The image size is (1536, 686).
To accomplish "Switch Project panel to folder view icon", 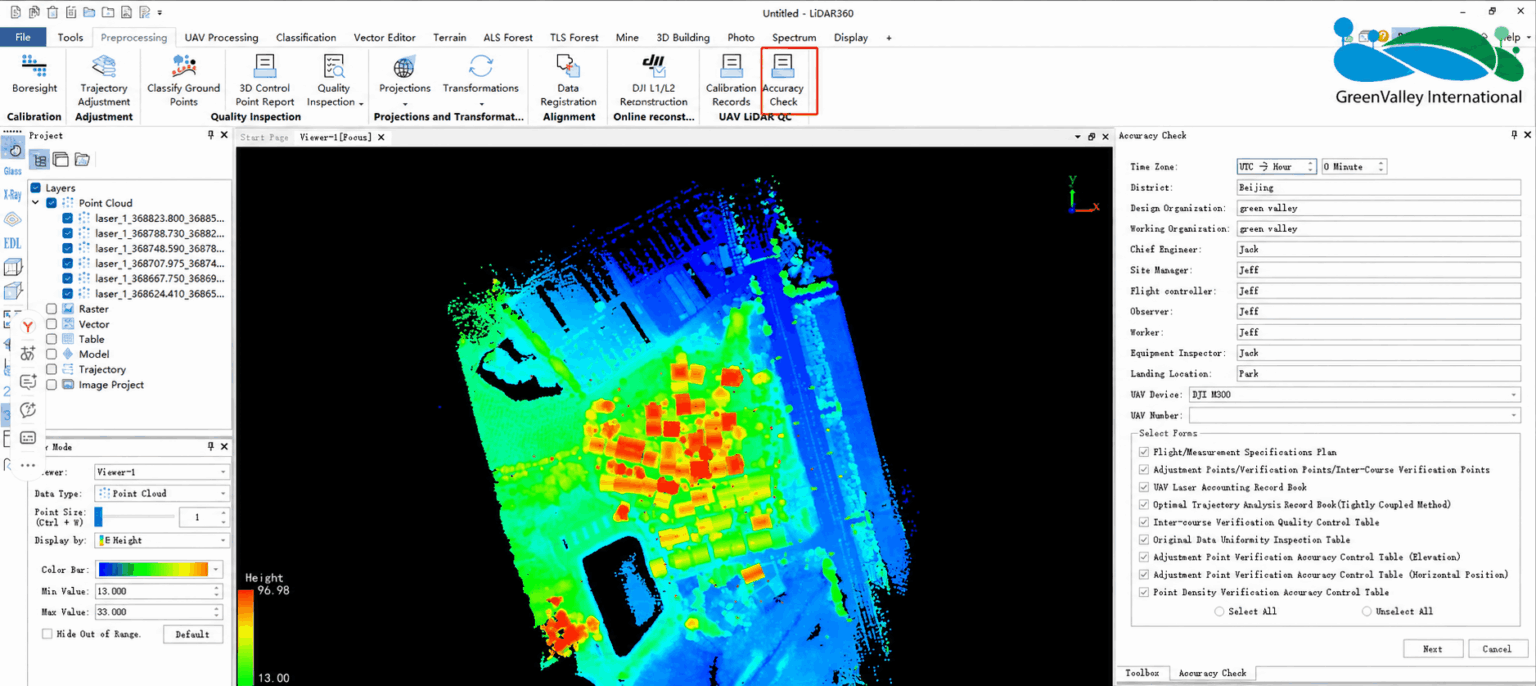I will (x=82, y=160).
